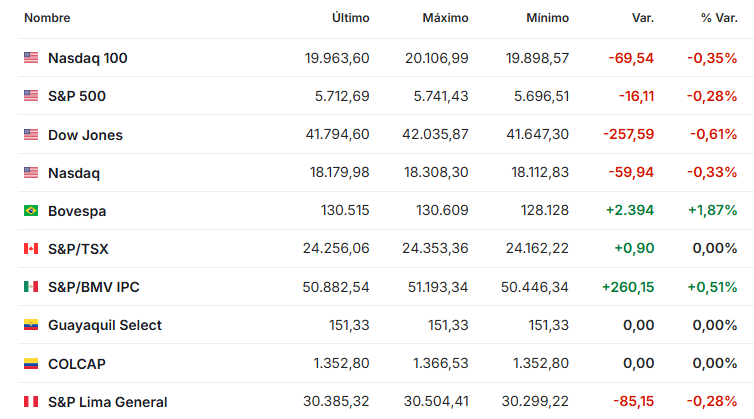Click the US flag icon beside Dow Jones

[x=31, y=134]
